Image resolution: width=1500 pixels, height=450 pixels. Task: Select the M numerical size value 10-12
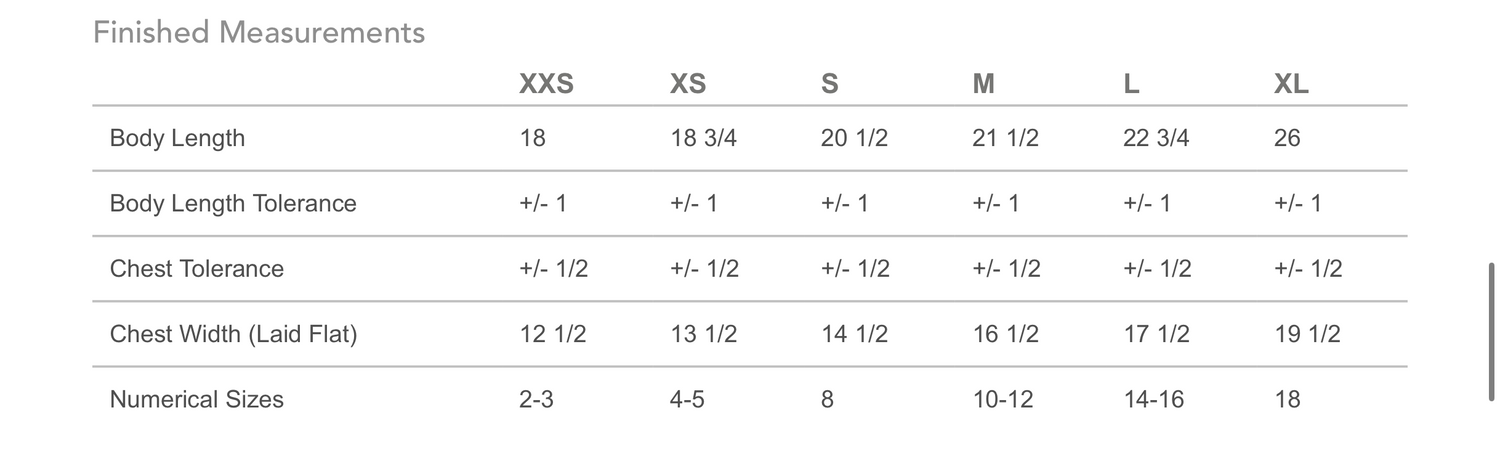click(x=1002, y=400)
